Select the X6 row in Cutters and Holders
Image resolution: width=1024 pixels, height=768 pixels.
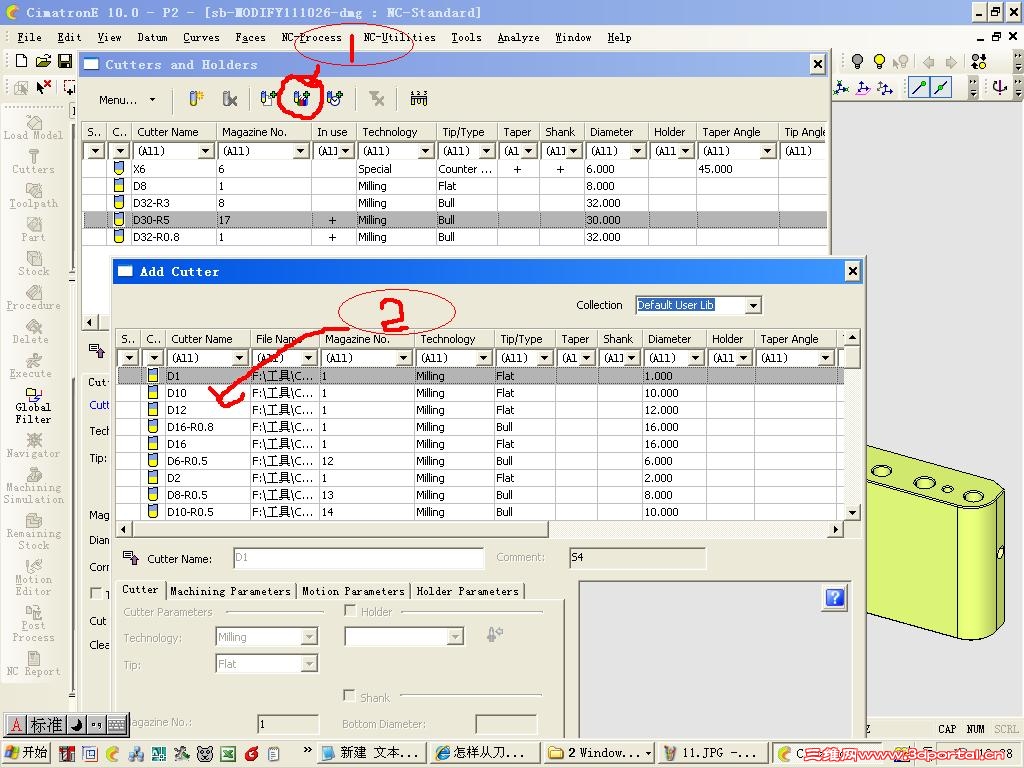455,169
